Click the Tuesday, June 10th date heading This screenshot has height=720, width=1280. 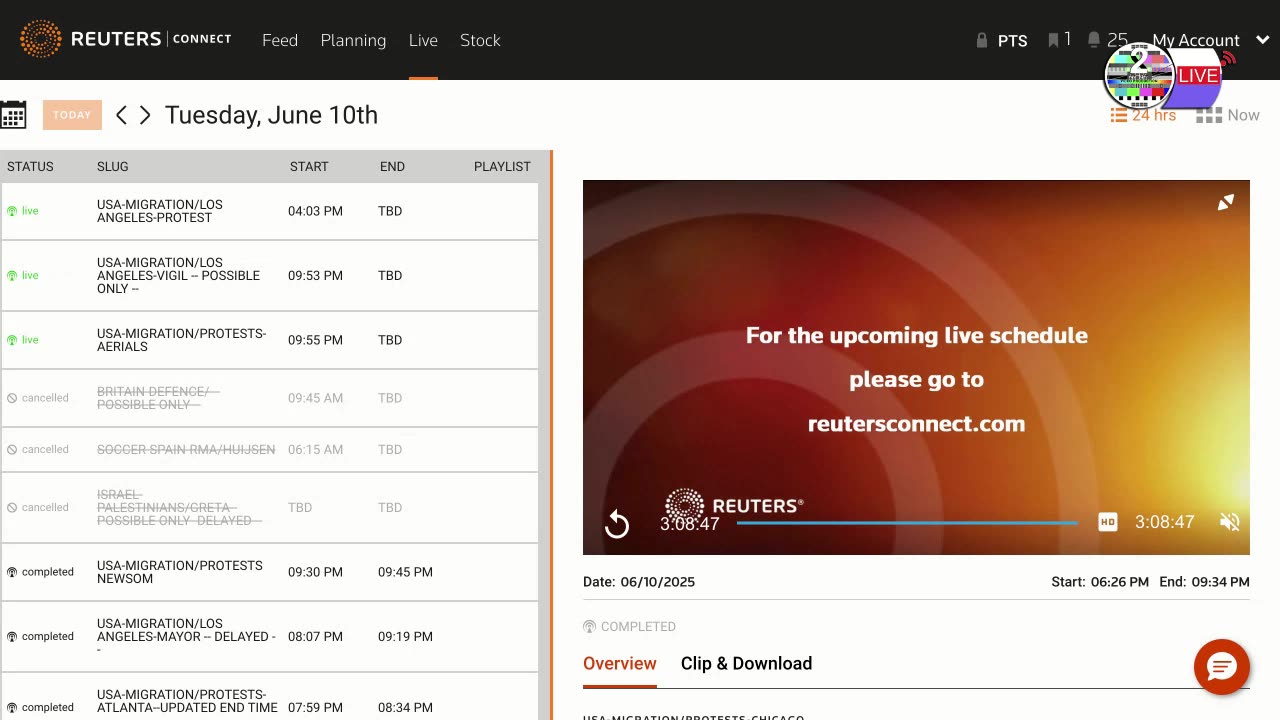271,115
